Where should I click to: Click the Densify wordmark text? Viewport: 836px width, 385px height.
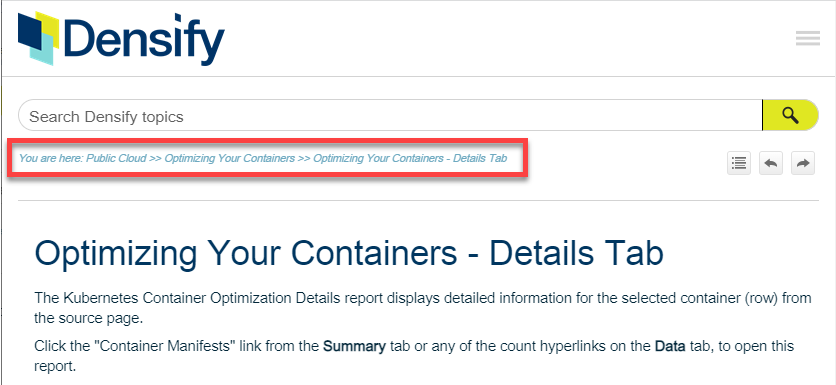click(144, 37)
